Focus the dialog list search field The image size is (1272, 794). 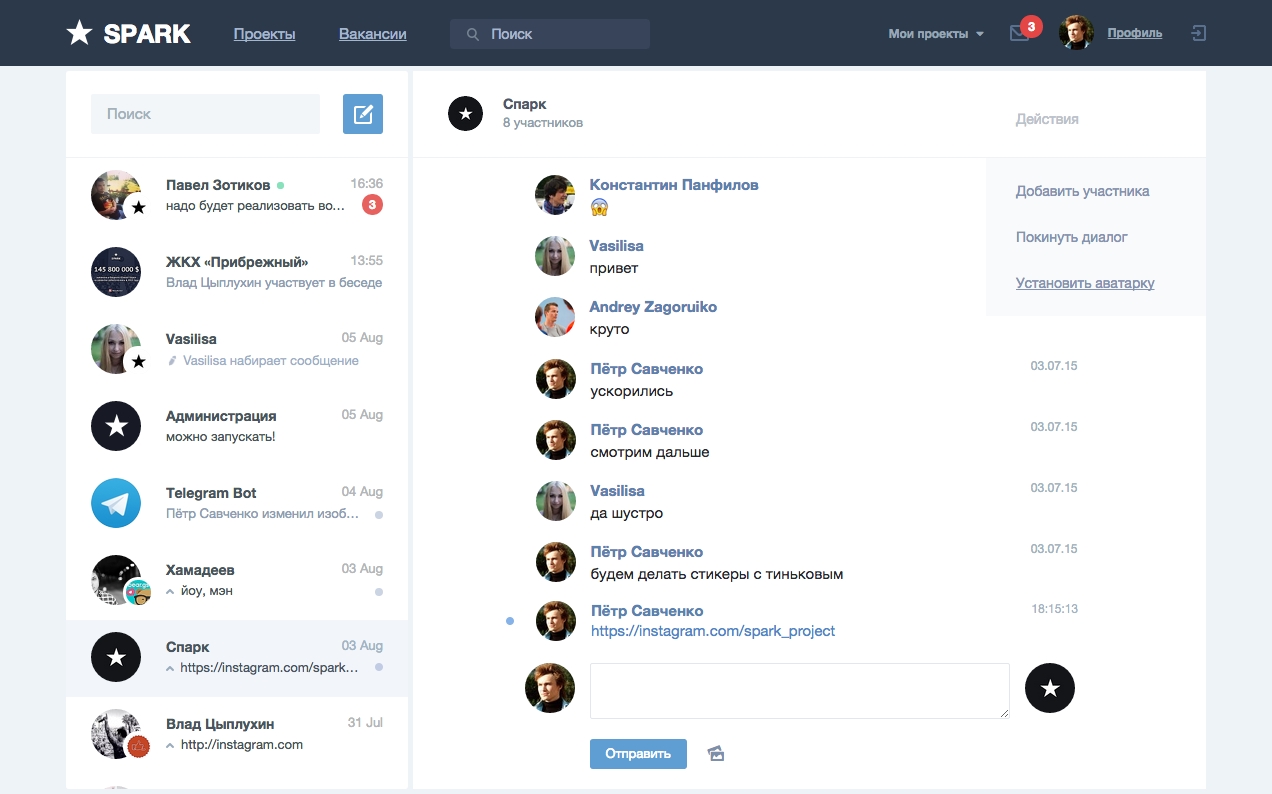(205, 114)
